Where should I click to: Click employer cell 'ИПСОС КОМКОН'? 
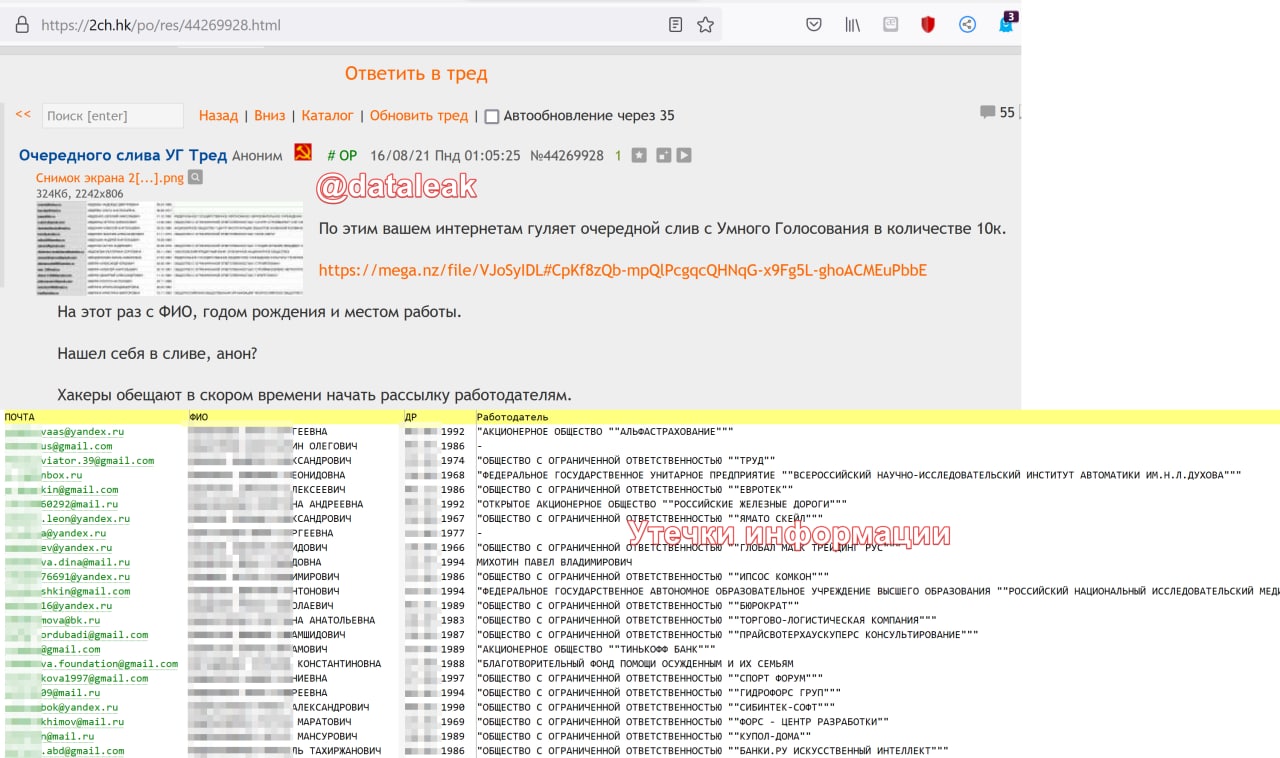tap(653, 576)
